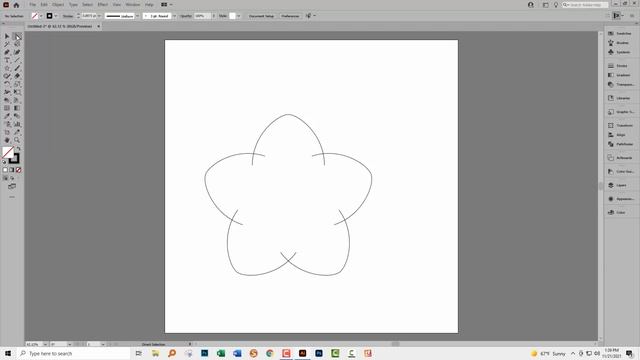Open the Graphic Styles panel
This screenshot has height=360, width=640.
[620, 112]
